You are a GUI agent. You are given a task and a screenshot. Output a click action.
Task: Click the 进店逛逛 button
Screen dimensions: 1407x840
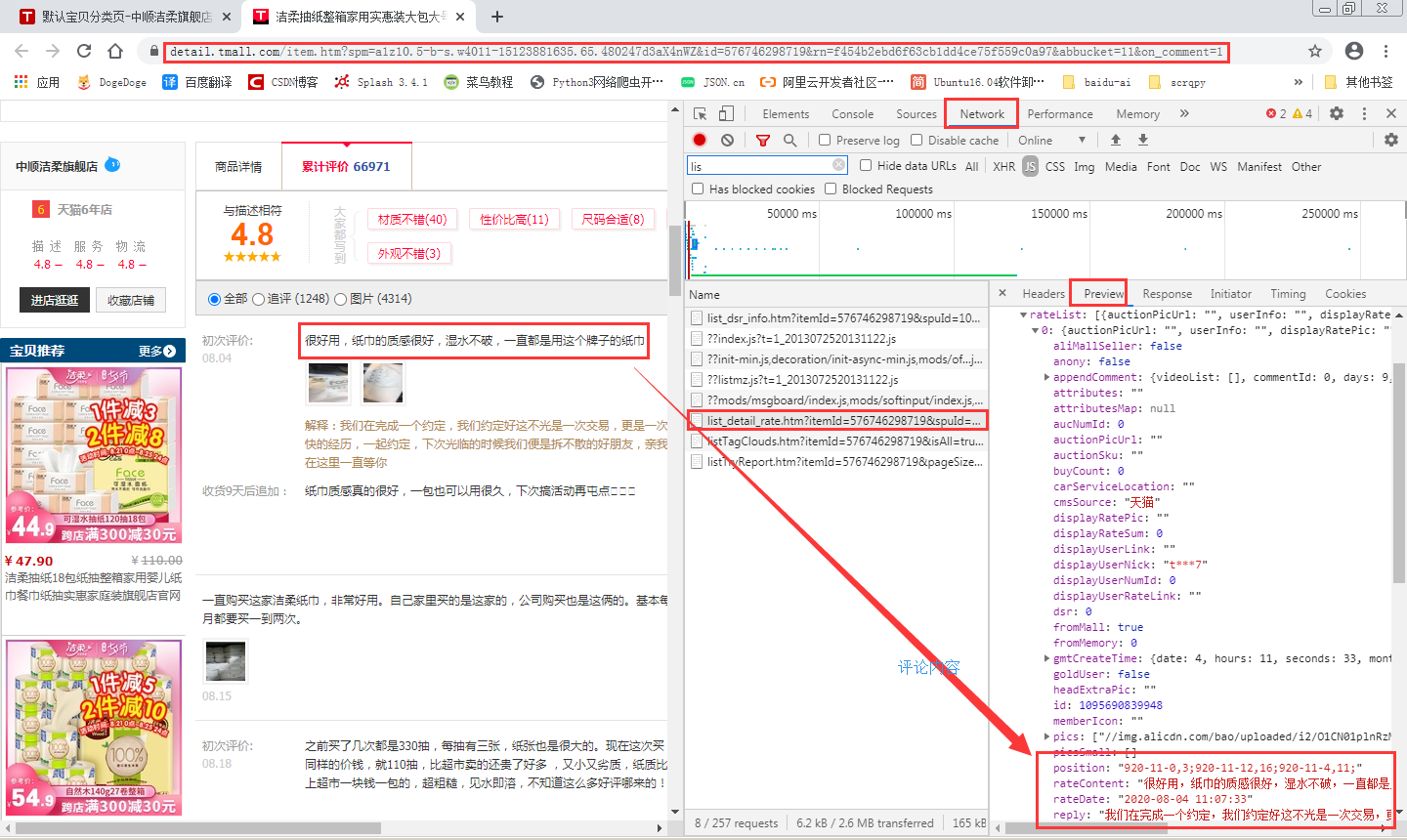[x=55, y=300]
